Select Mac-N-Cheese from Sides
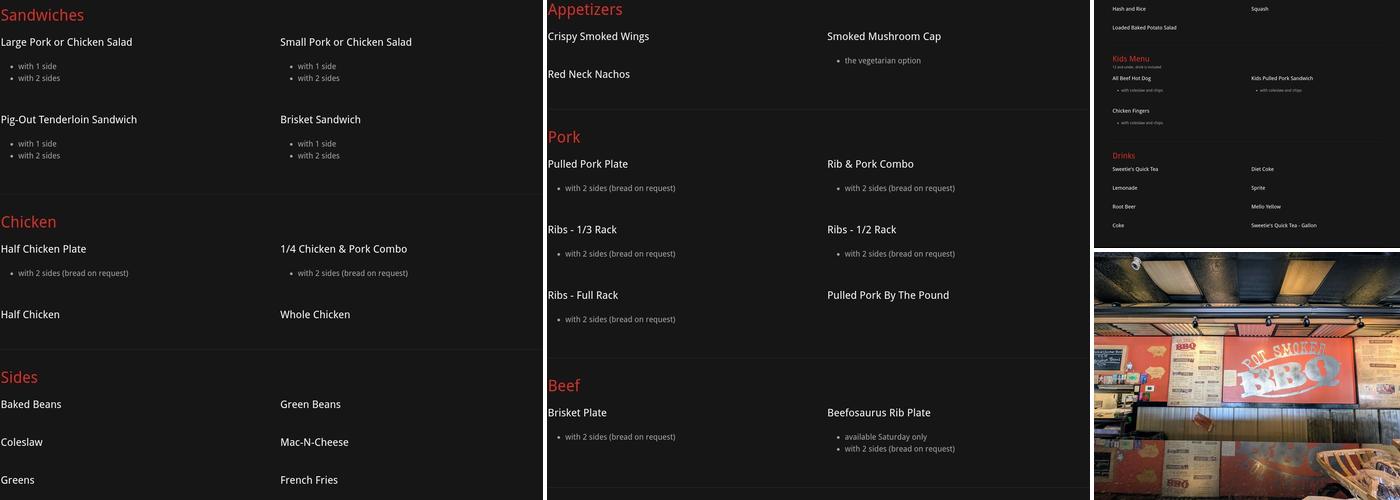This screenshot has width=1400, height=500. pos(314,442)
